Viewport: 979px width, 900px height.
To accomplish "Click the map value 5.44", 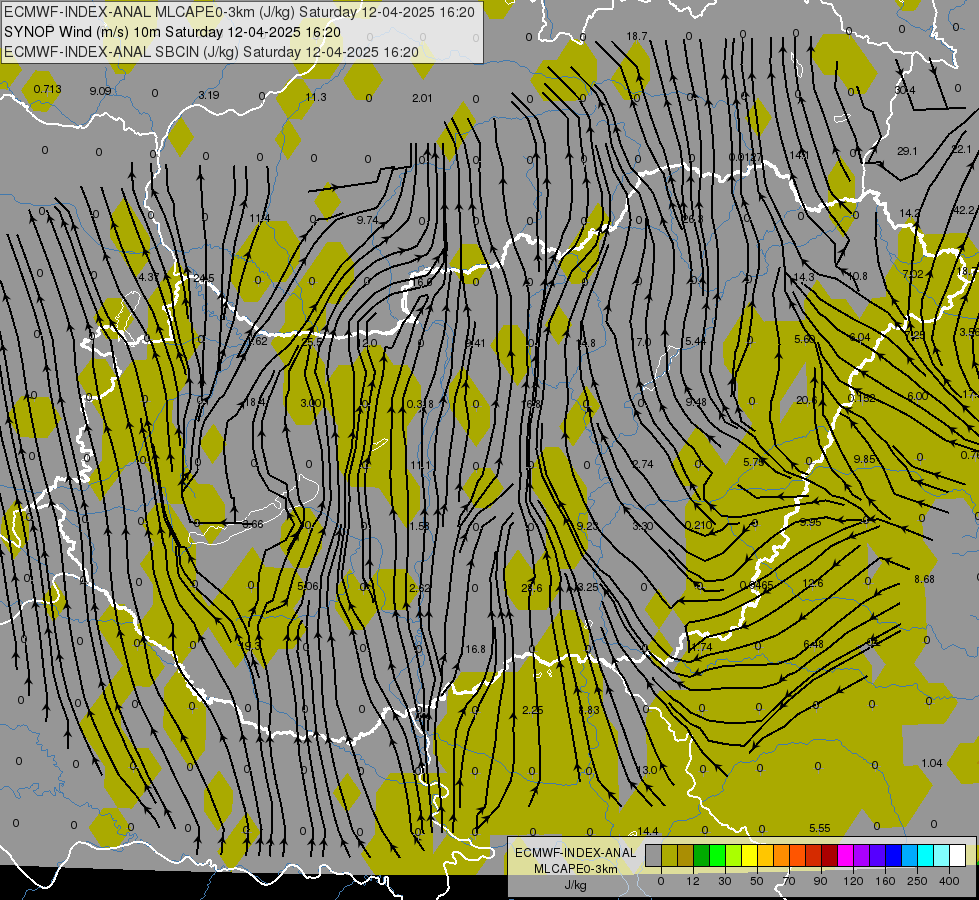I will [x=696, y=341].
